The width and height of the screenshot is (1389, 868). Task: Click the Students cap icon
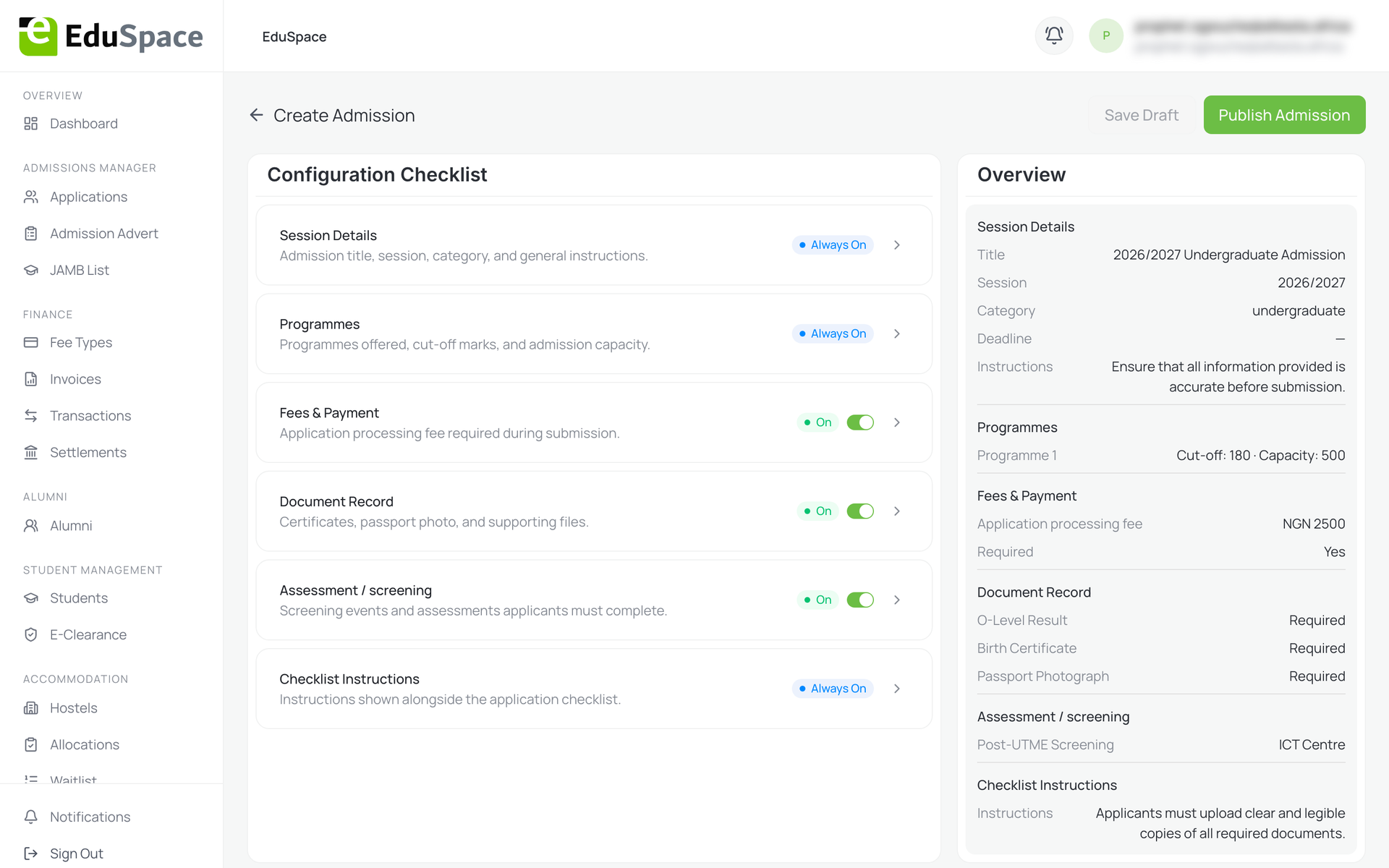click(x=30, y=598)
